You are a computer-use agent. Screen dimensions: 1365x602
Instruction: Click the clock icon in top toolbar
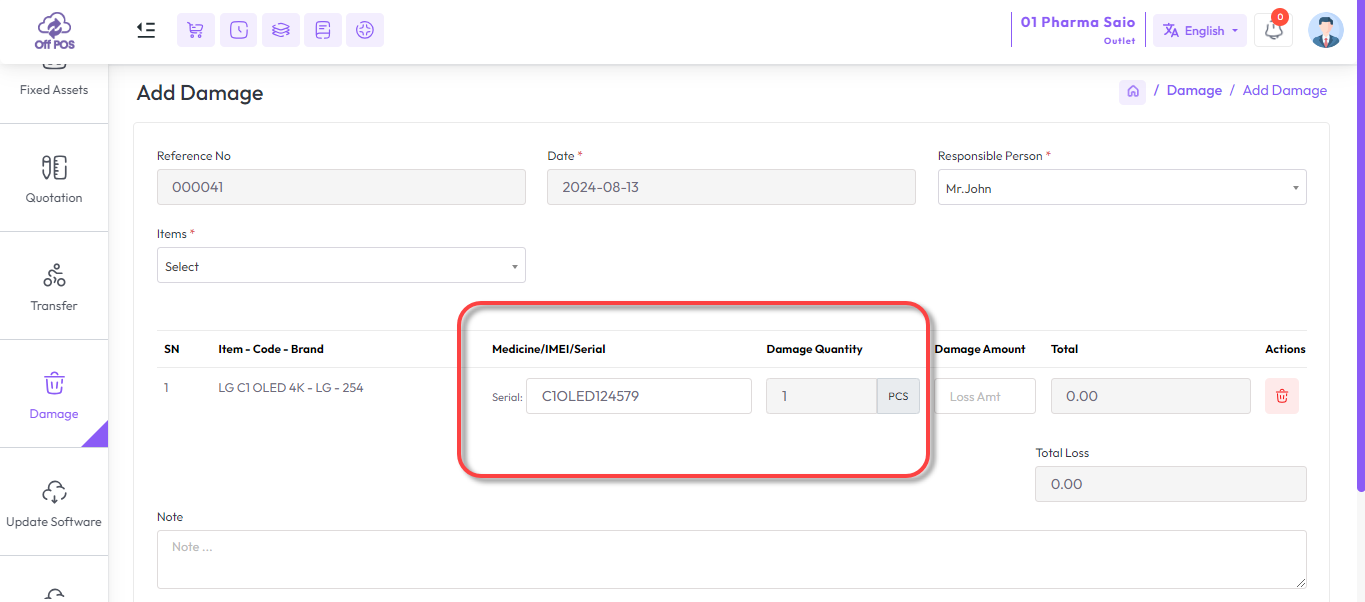point(238,30)
